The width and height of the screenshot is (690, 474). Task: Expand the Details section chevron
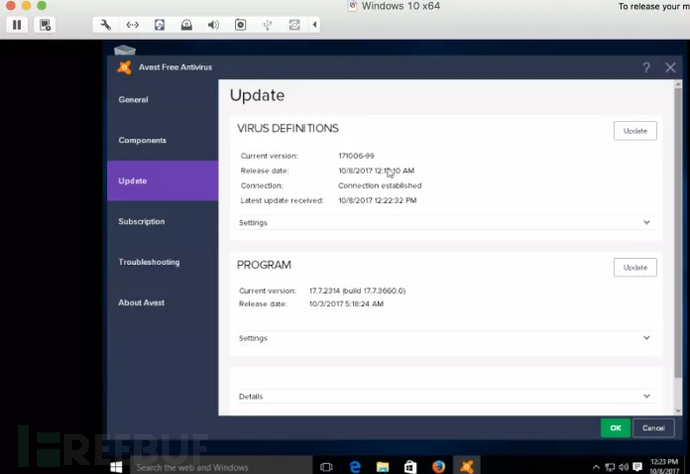646,396
